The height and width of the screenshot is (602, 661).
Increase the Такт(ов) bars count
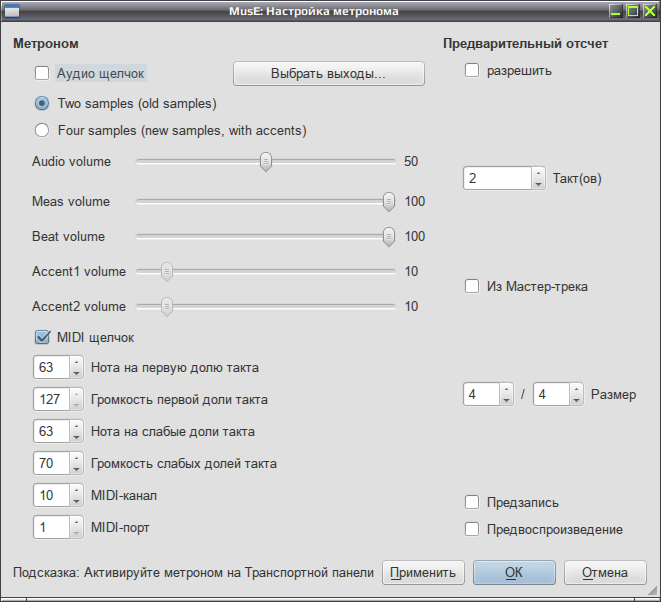[538, 173]
